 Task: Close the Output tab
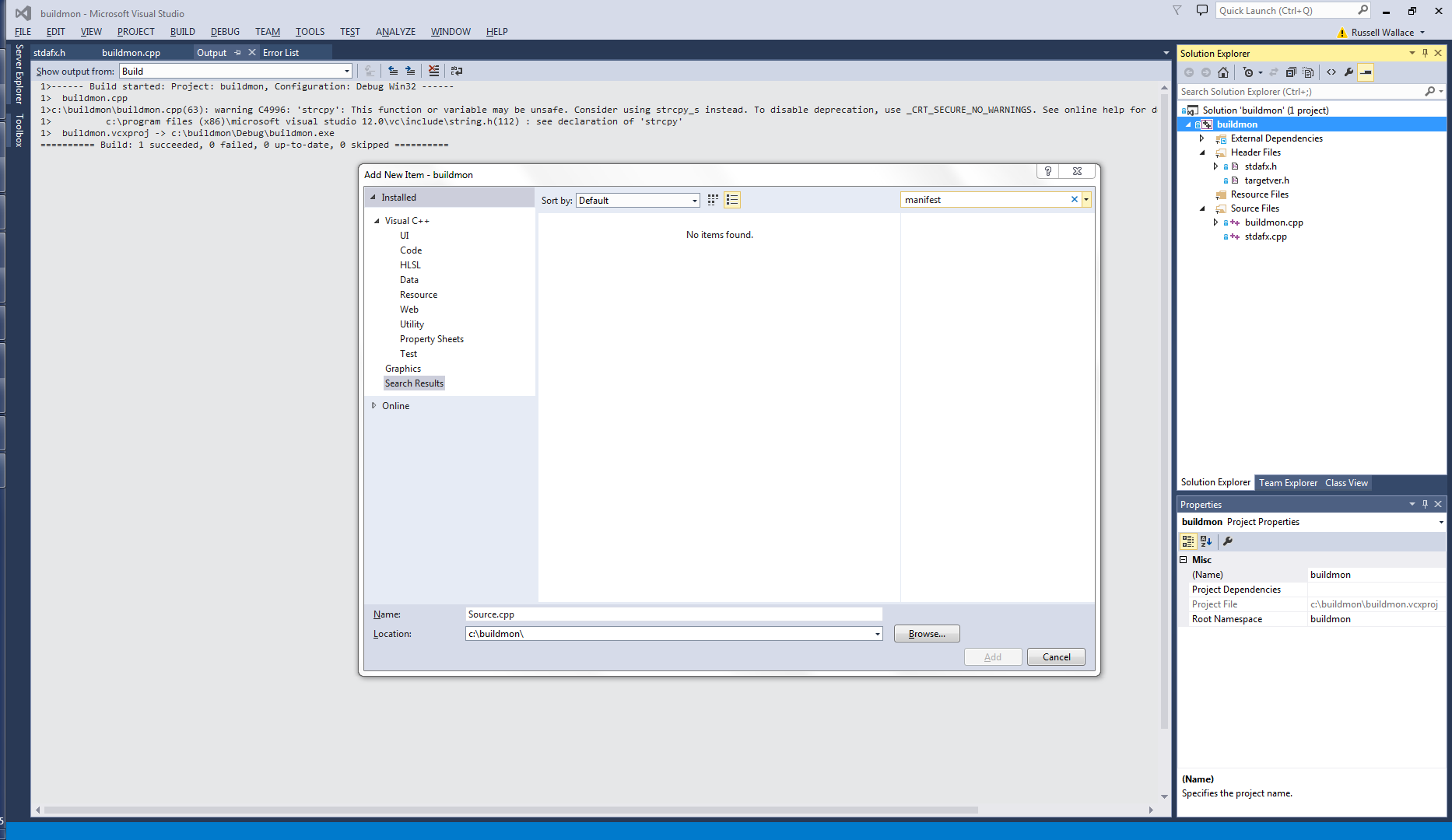251,53
